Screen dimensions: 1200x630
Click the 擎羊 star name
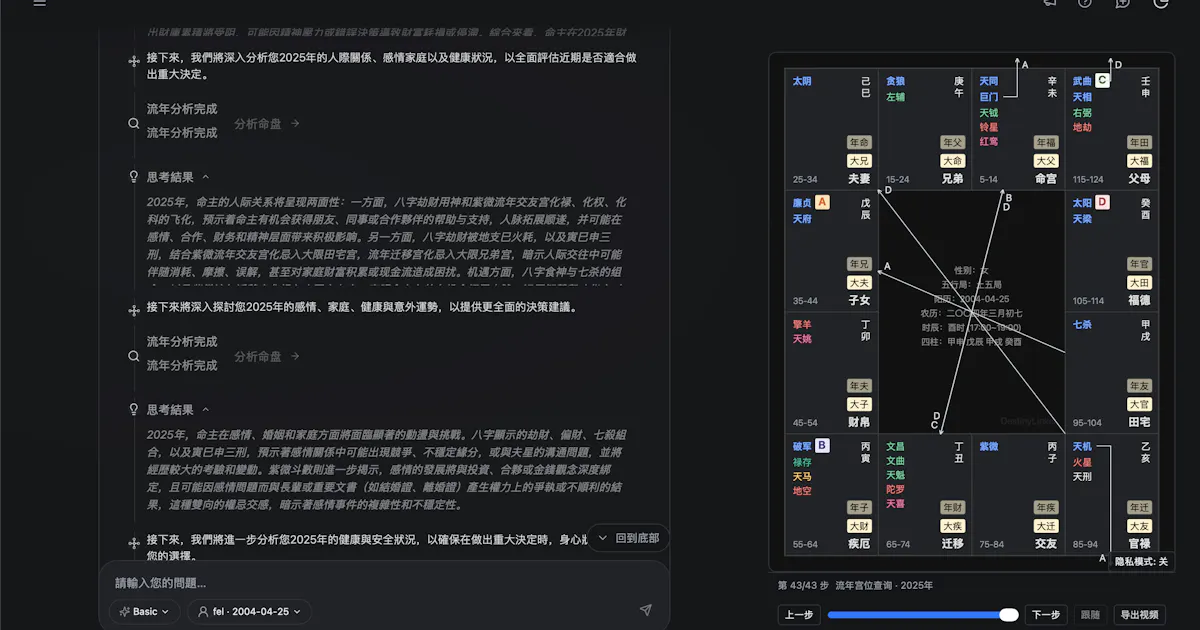click(802, 324)
